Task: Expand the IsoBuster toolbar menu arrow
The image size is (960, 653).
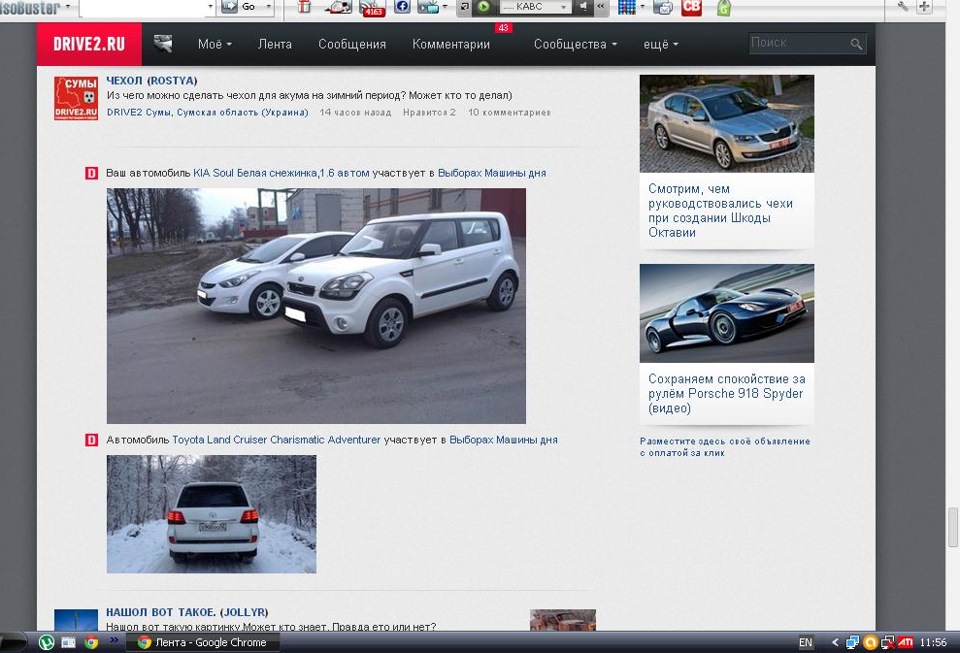Action: 67,7
